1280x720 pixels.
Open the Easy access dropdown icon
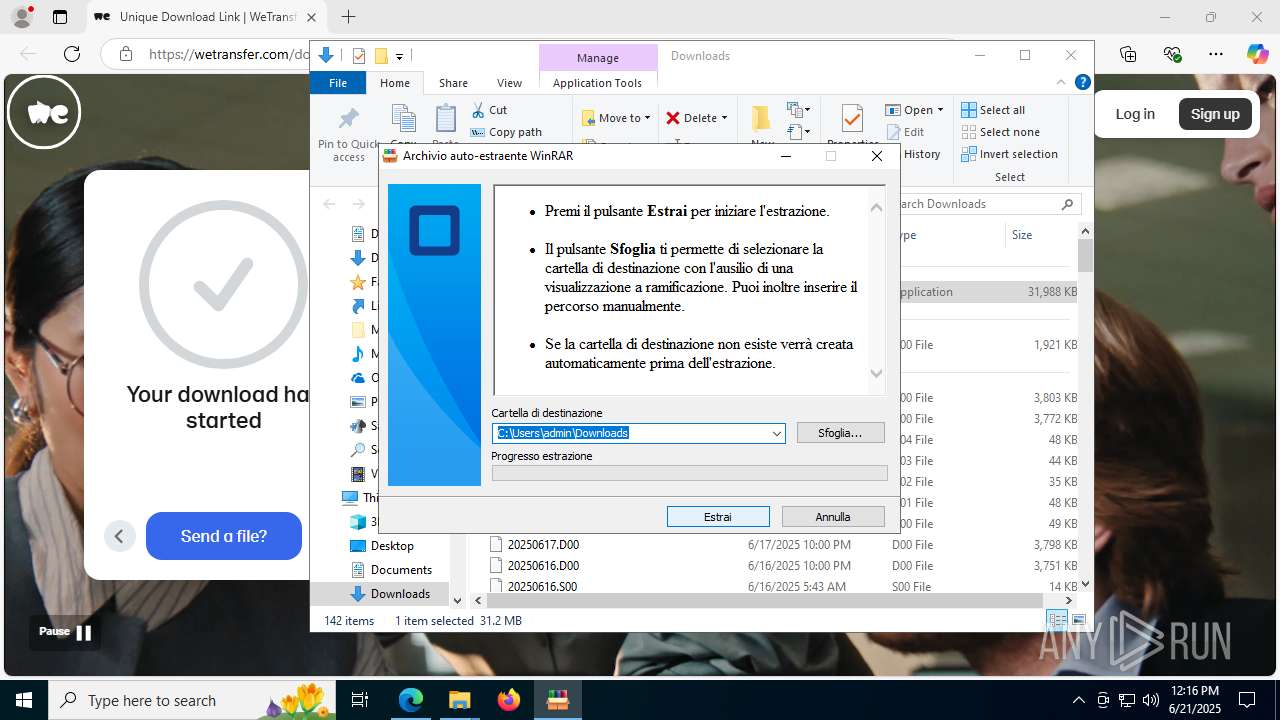[x=798, y=131]
